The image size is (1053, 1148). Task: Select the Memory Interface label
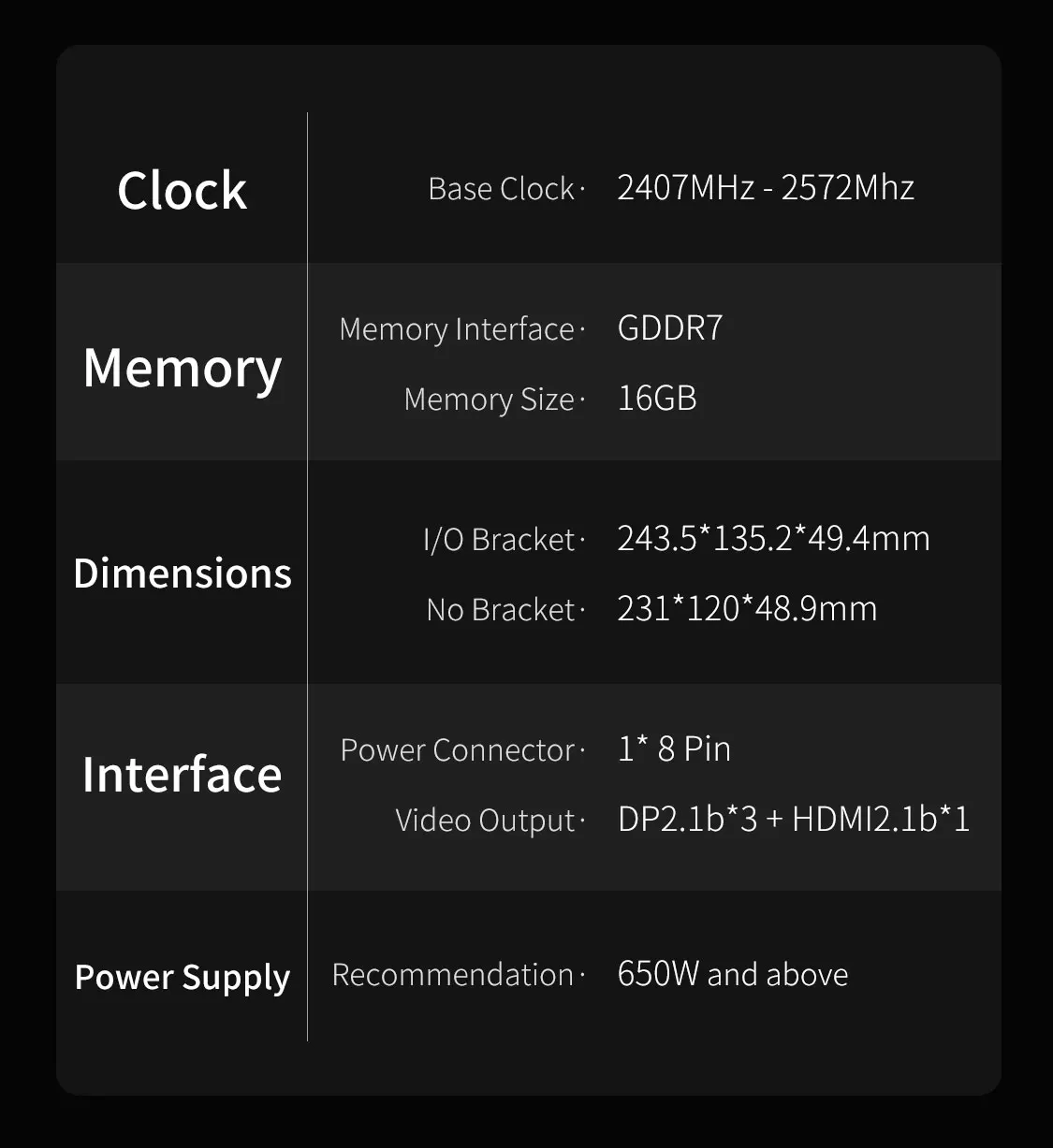point(457,329)
